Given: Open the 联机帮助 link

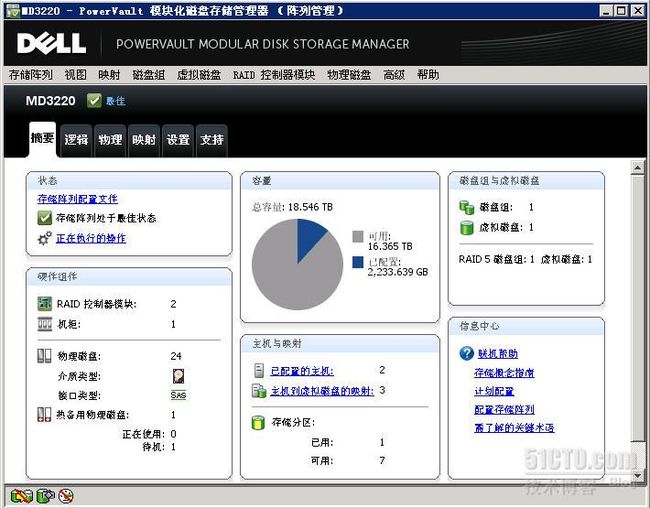Looking at the screenshot, I should point(497,353).
